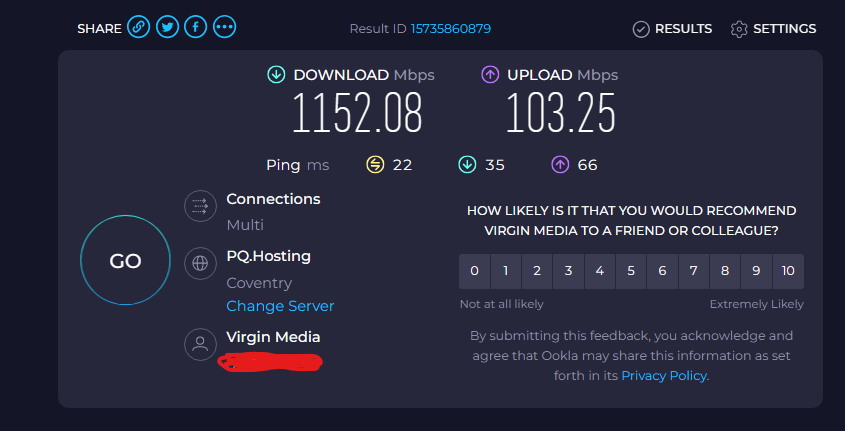Screen dimensions: 845x431
Task: Open Settings gear icon
Action: (x=739, y=29)
